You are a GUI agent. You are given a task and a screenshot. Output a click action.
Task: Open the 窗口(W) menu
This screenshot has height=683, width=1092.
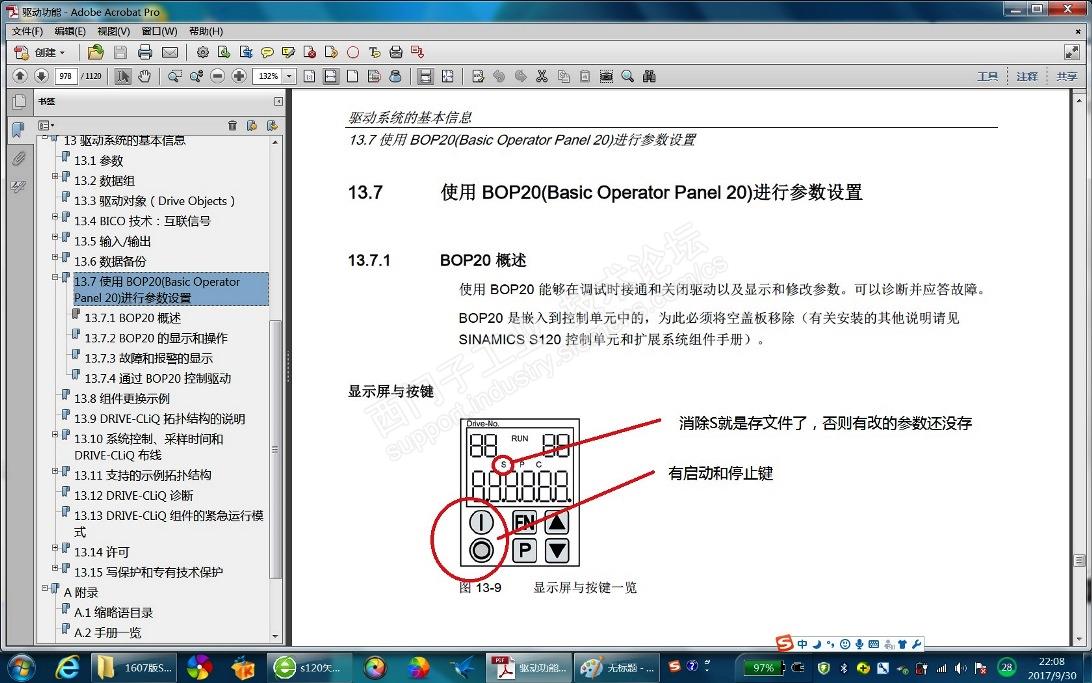coord(159,31)
